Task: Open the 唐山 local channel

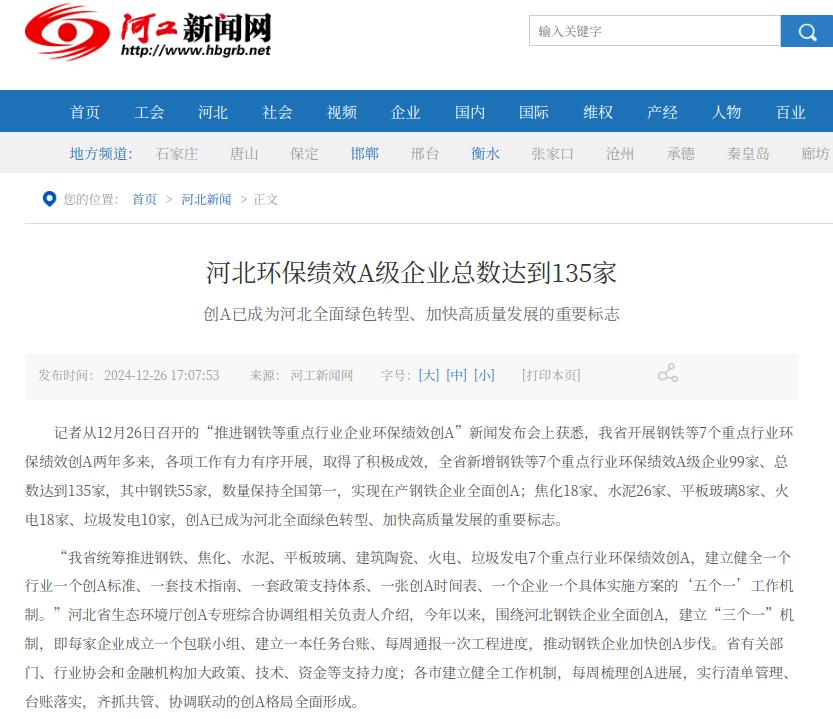Action: pyautogui.click(x=244, y=154)
